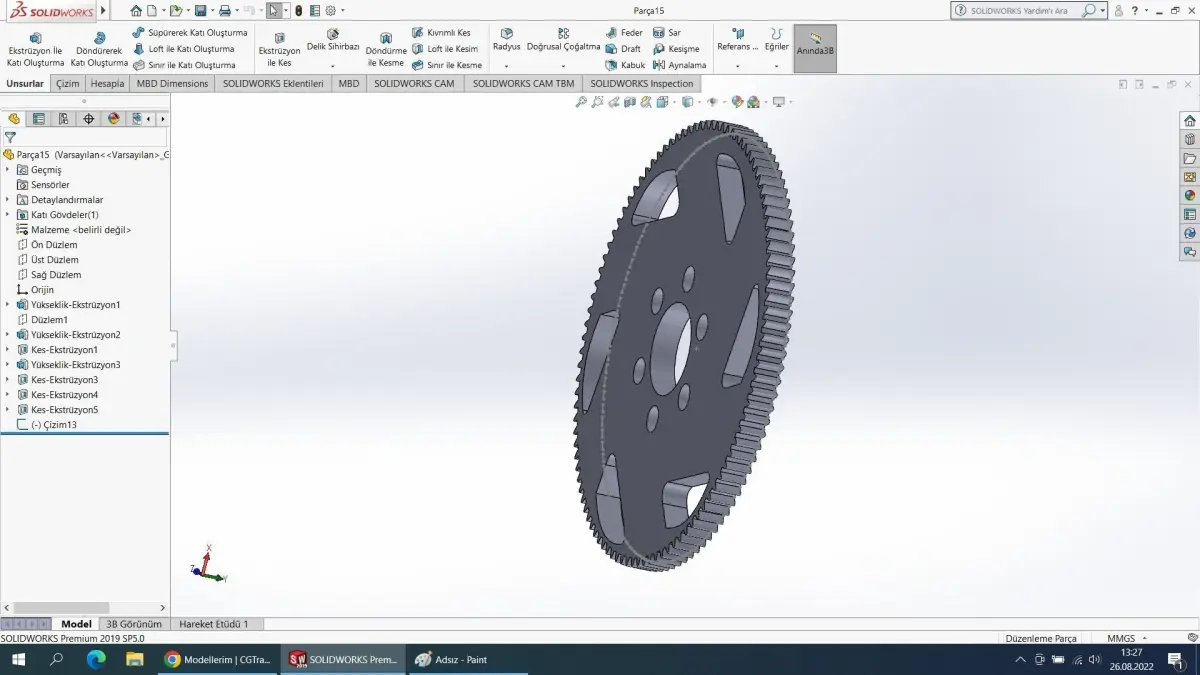Select Sınır ile Katı Oluşturma tool
1200x675 pixels.
point(184,65)
